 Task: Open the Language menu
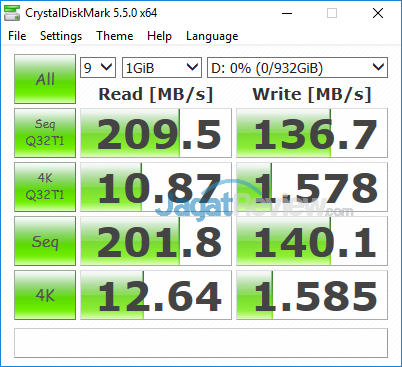point(212,36)
